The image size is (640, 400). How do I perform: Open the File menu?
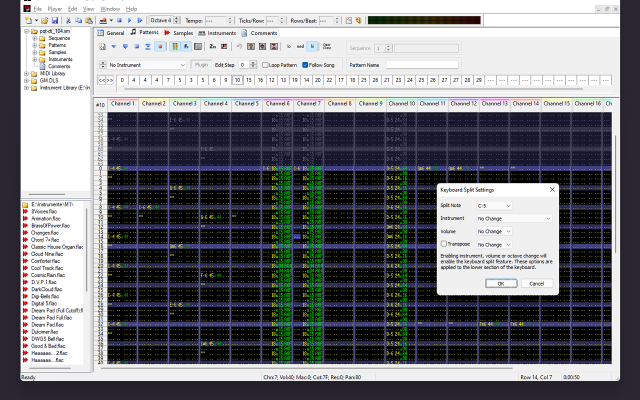click(38, 9)
